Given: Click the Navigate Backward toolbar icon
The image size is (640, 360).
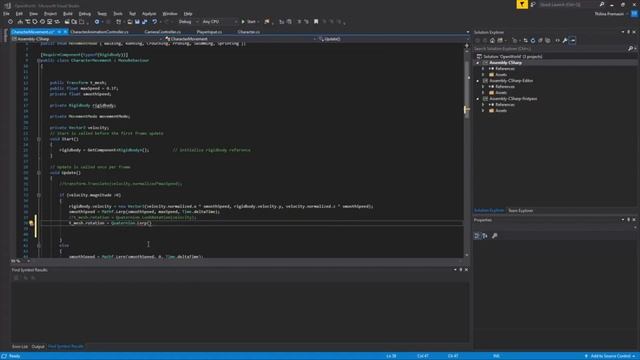Looking at the screenshot, I should point(97,22).
